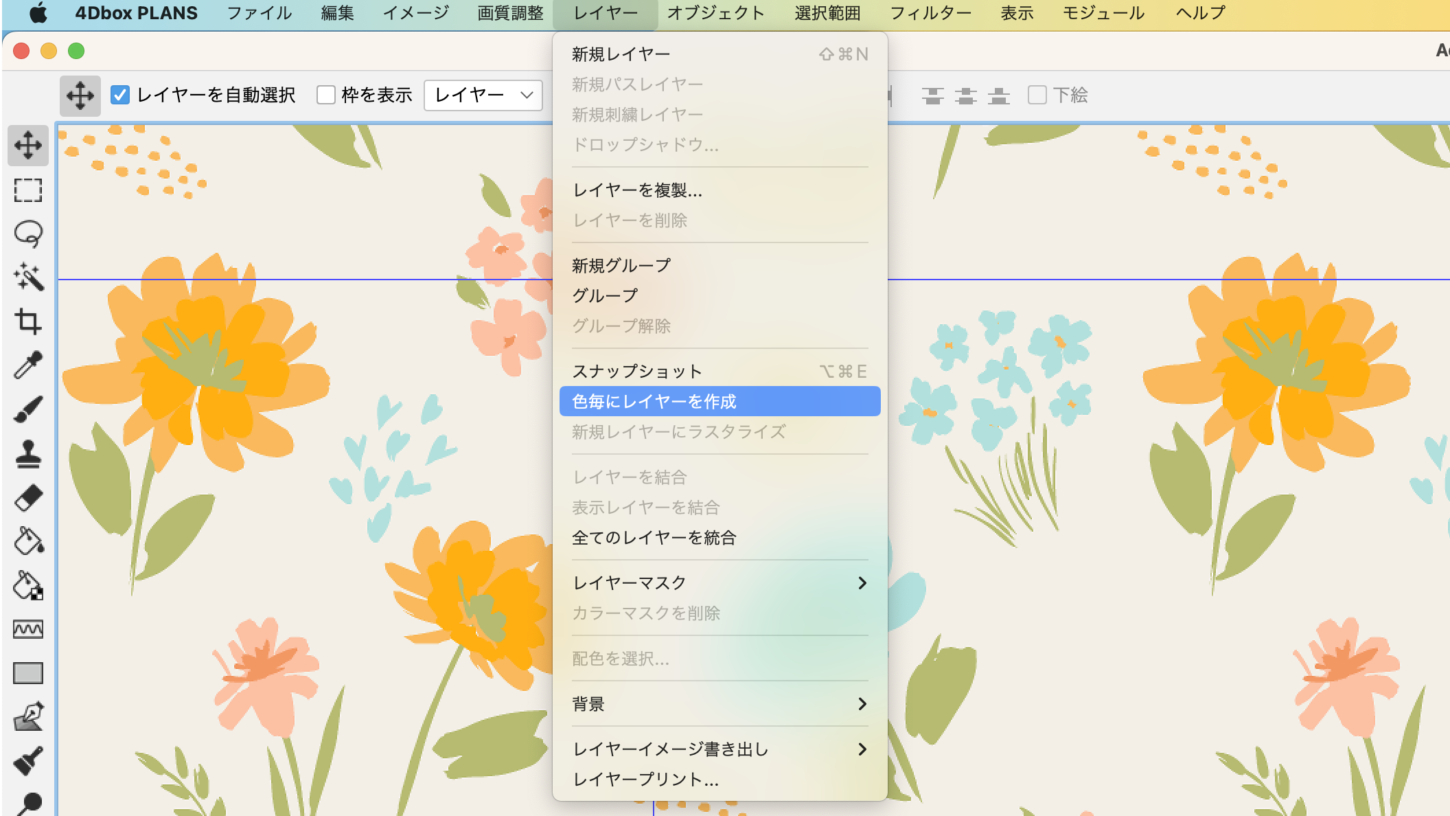This screenshot has width=1450, height=816.
Task: Enable the 枠を表示 checkbox
Action: [x=326, y=95]
